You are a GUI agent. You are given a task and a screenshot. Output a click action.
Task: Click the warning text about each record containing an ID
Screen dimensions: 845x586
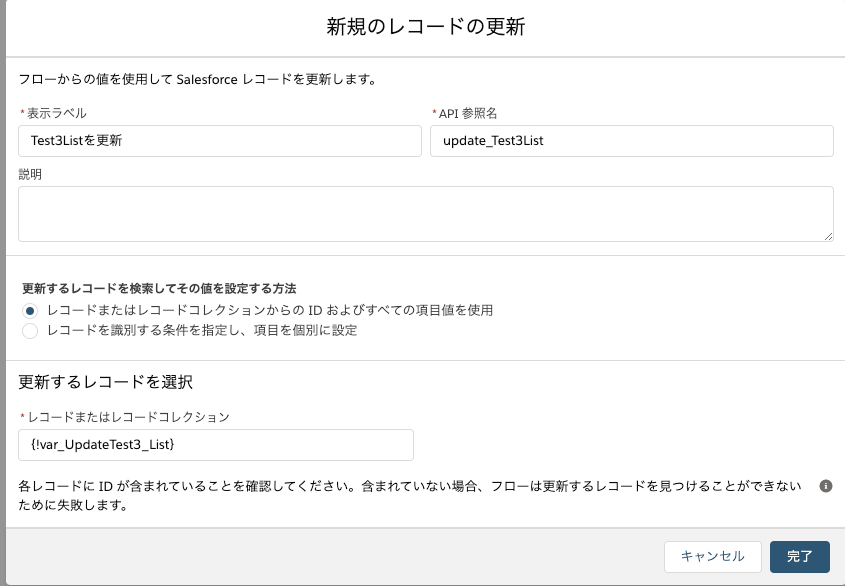410,495
